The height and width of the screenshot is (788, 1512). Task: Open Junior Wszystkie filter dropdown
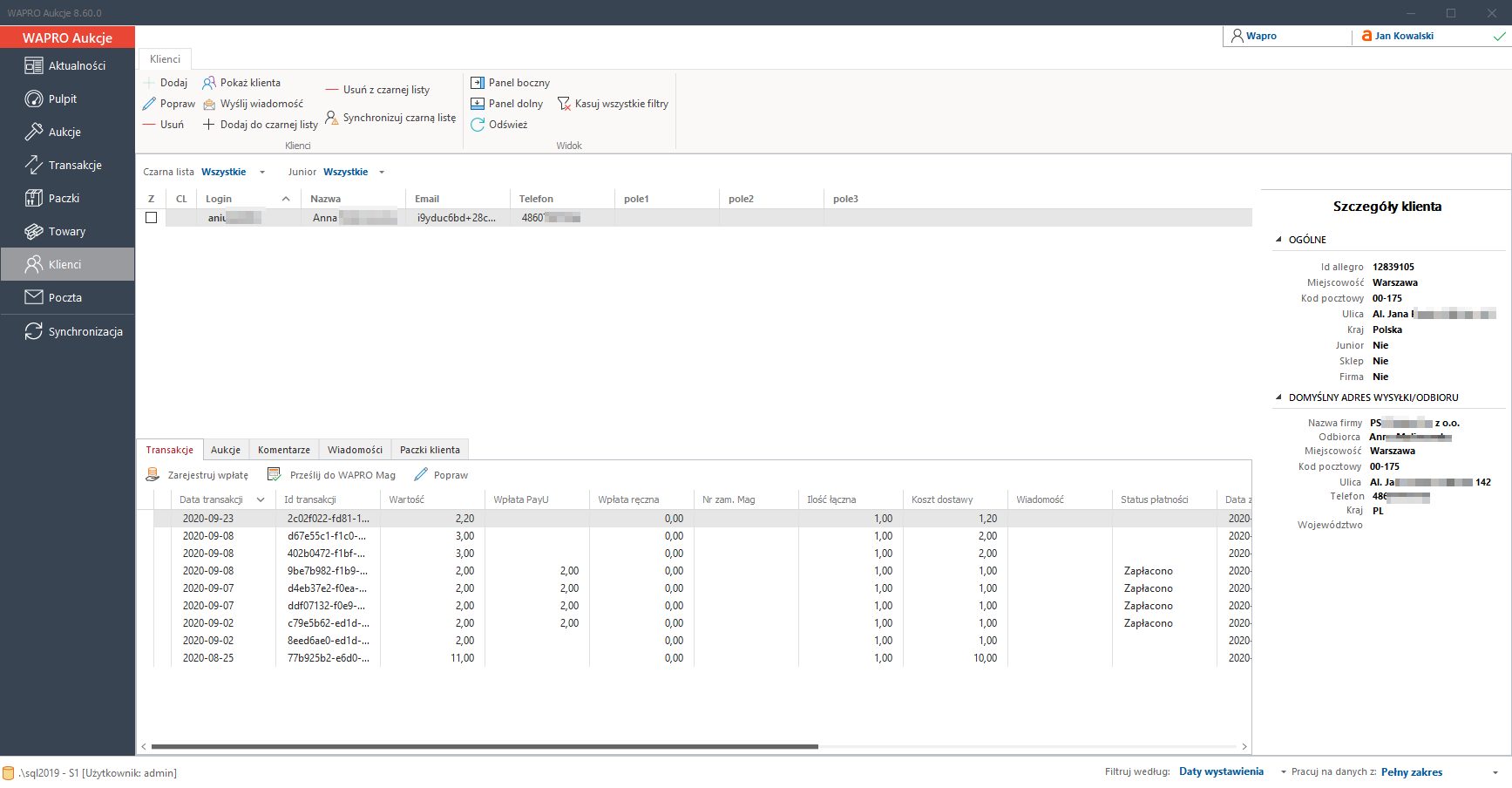pyautogui.click(x=354, y=172)
